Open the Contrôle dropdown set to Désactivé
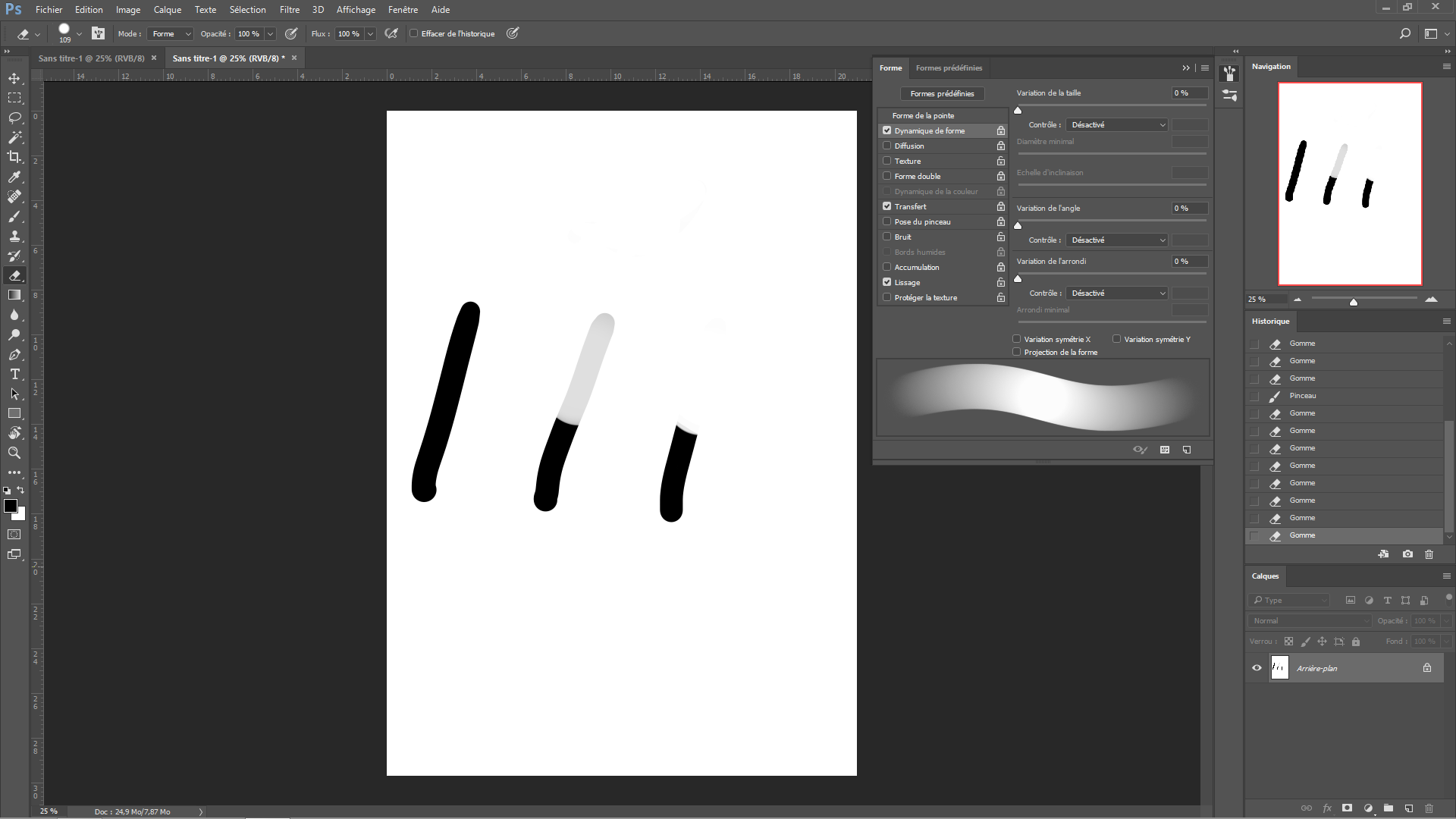The image size is (1456, 819). pyautogui.click(x=1116, y=124)
